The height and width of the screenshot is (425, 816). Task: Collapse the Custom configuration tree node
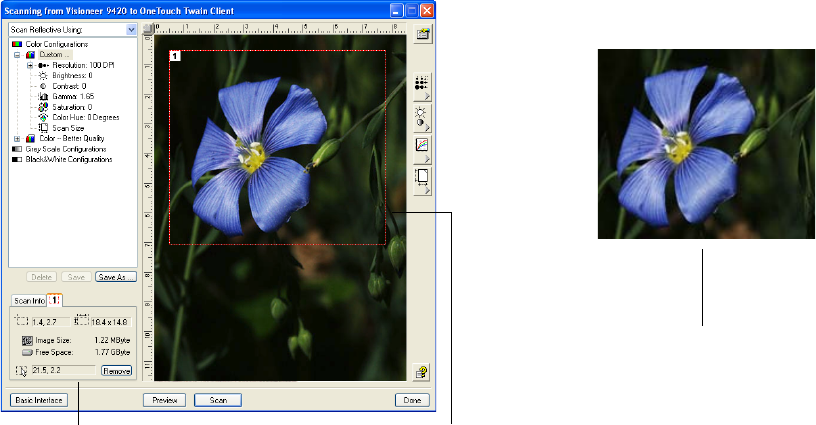click(17, 55)
